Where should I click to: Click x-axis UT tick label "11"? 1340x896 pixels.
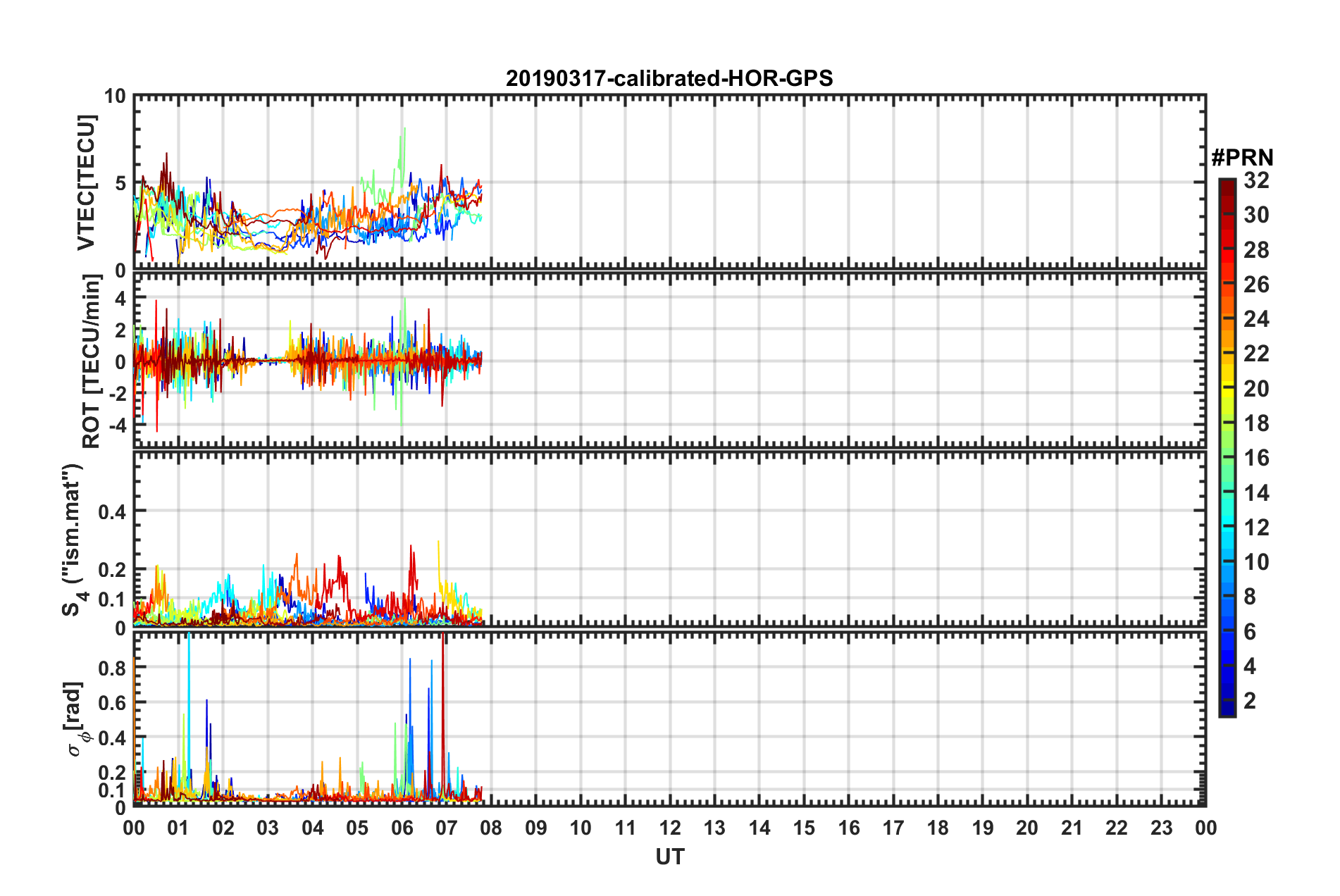coord(626,828)
